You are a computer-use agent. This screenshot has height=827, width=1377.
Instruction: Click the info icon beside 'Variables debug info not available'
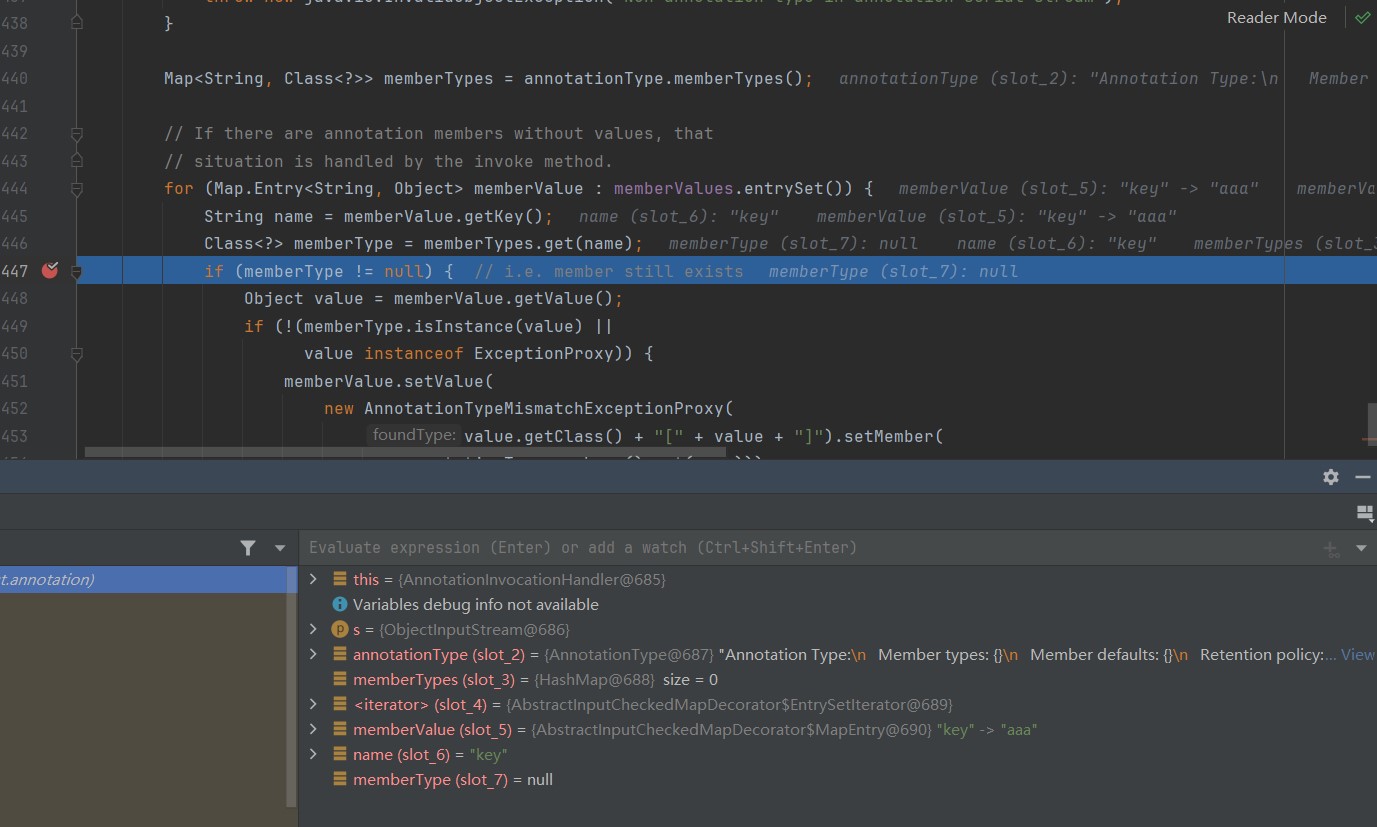point(340,604)
